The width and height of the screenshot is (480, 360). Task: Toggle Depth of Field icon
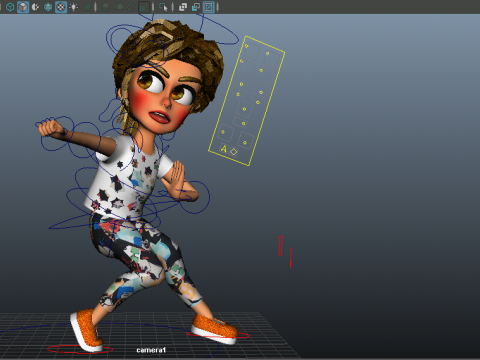[144, 7]
